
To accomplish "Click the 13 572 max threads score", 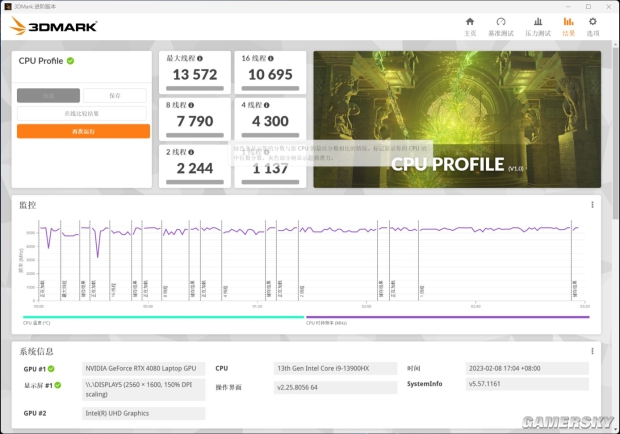I will coord(195,74).
